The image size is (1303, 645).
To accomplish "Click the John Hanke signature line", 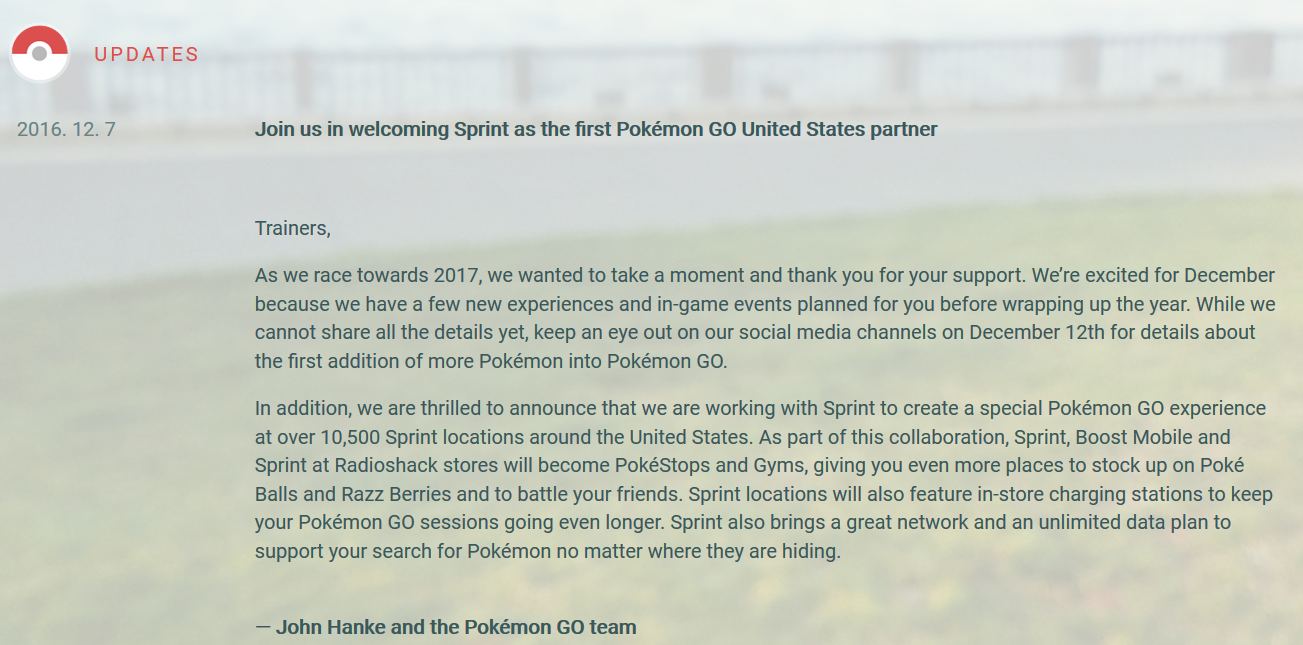I will 446,628.
